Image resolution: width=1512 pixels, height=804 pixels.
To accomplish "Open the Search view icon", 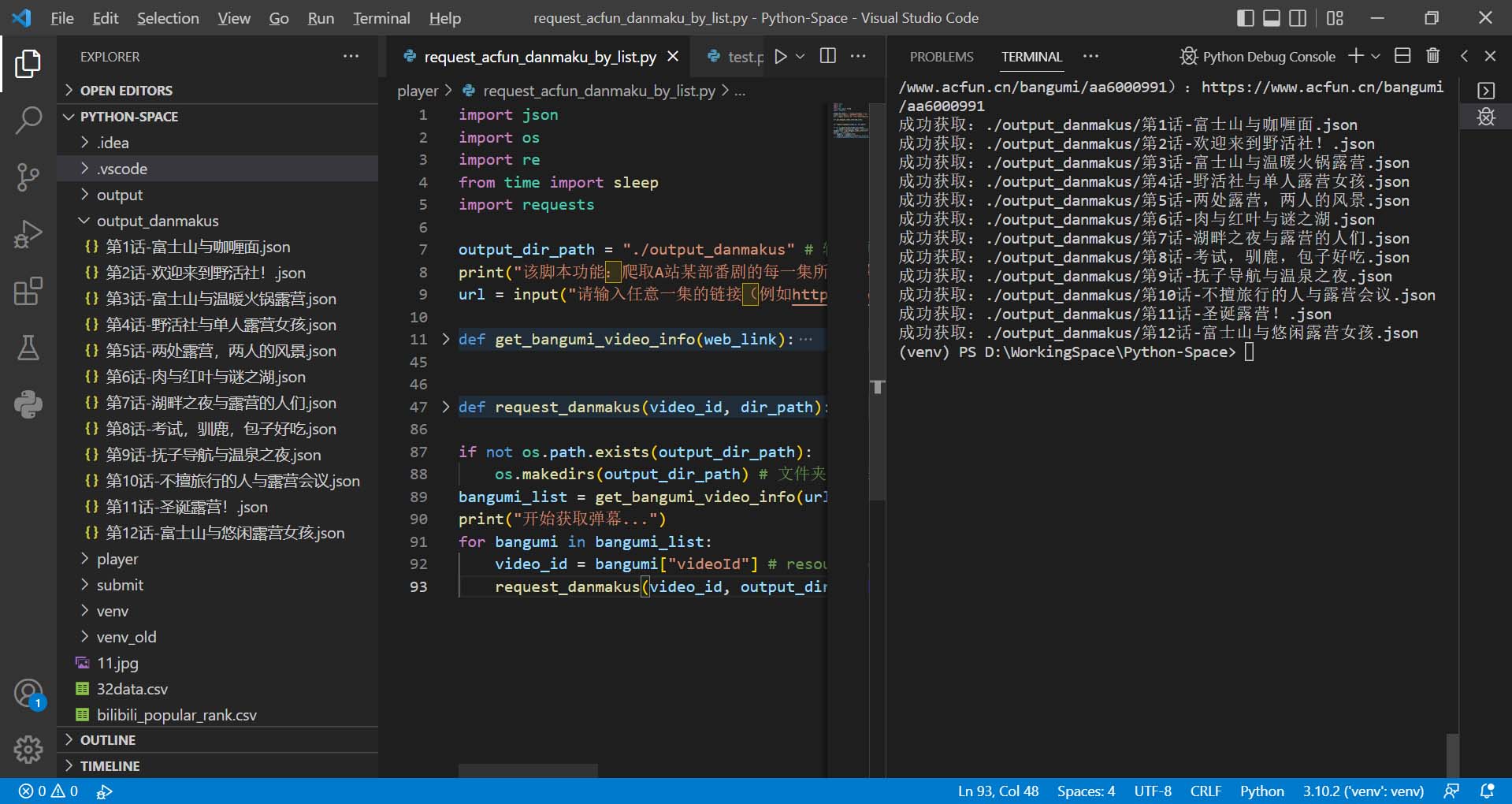I will [28, 121].
